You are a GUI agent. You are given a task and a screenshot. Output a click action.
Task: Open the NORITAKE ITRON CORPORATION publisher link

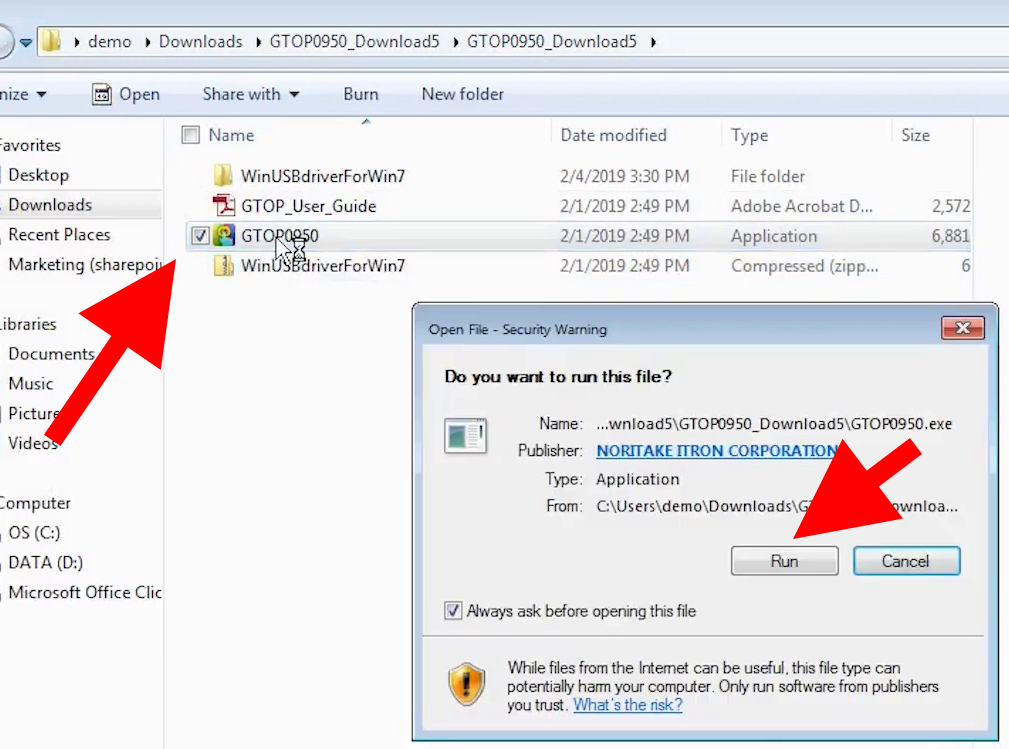pyautogui.click(x=715, y=451)
